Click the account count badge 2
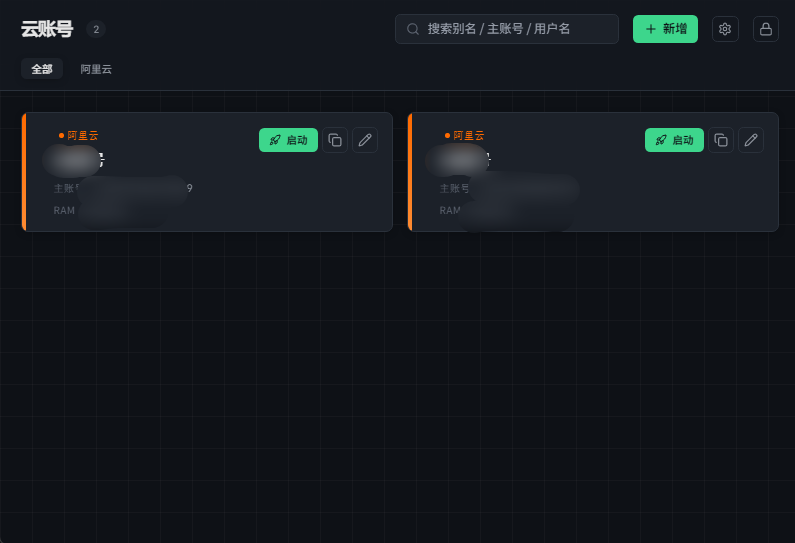The width and height of the screenshot is (795, 543). [x=96, y=29]
